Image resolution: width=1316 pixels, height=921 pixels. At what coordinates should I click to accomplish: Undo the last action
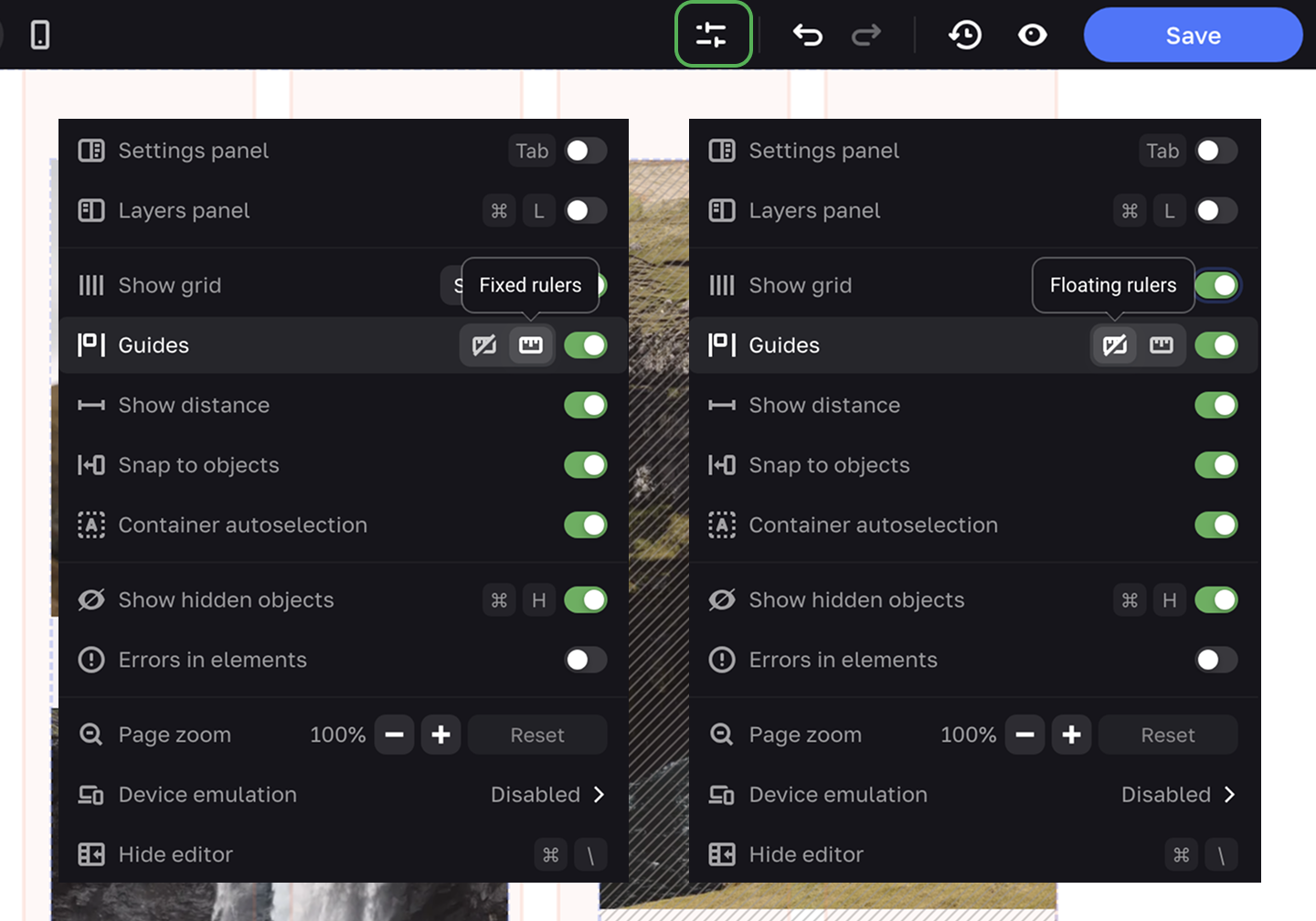point(807,36)
